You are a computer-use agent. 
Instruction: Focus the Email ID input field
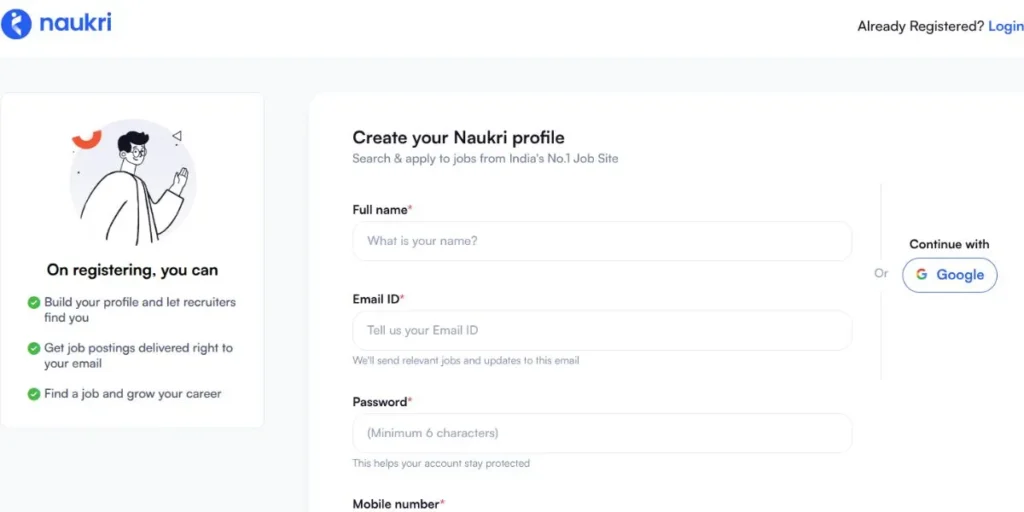tap(602, 330)
